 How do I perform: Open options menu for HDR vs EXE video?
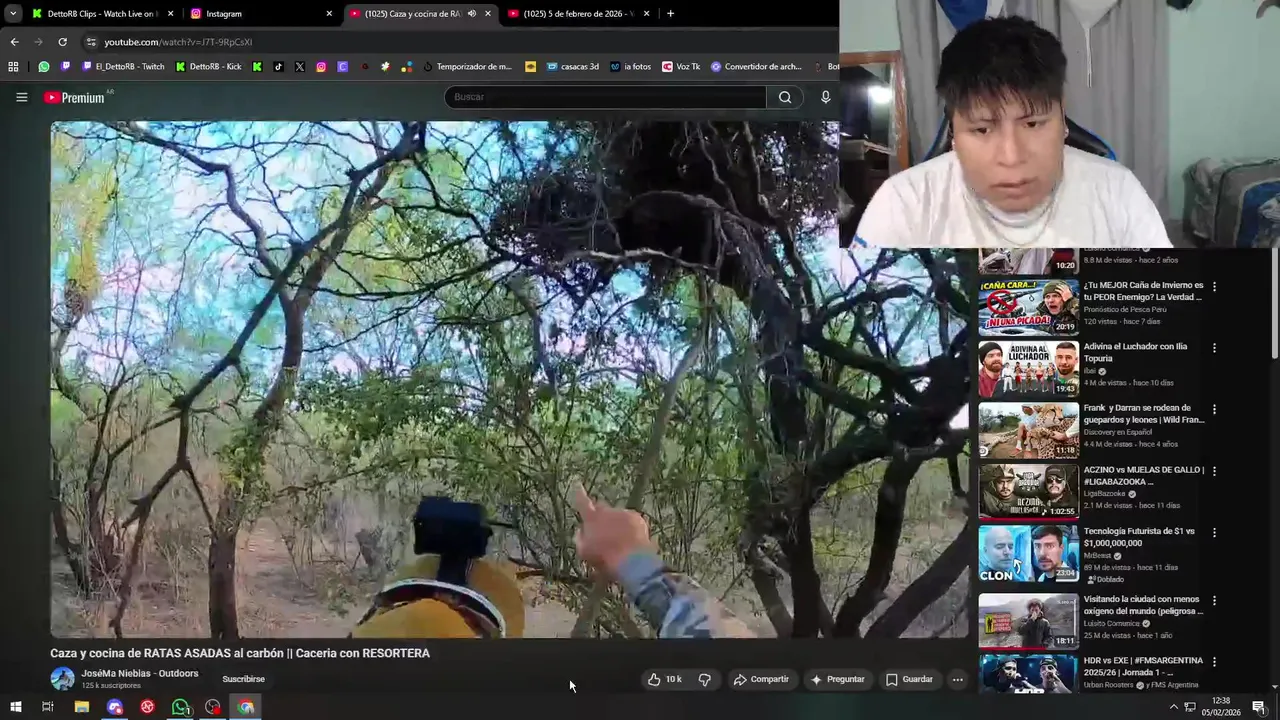coord(1214,662)
